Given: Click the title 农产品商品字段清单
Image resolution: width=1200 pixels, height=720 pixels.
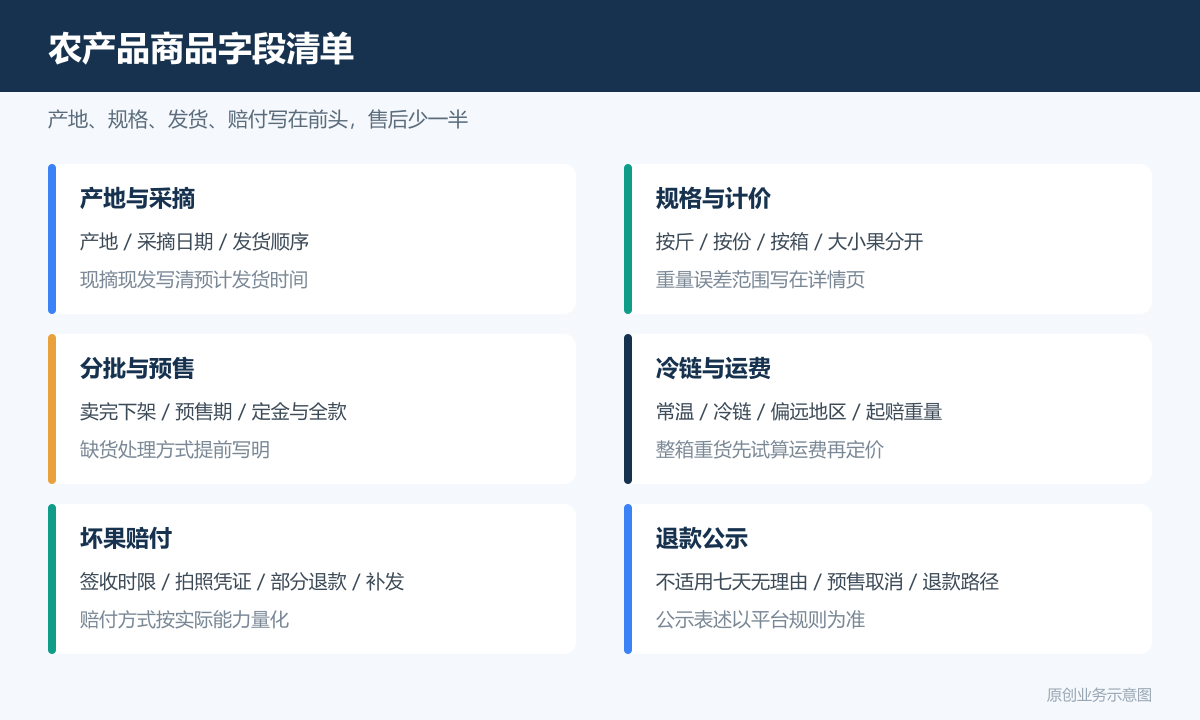Looking at the screenshot, I should tap(201, 48).
